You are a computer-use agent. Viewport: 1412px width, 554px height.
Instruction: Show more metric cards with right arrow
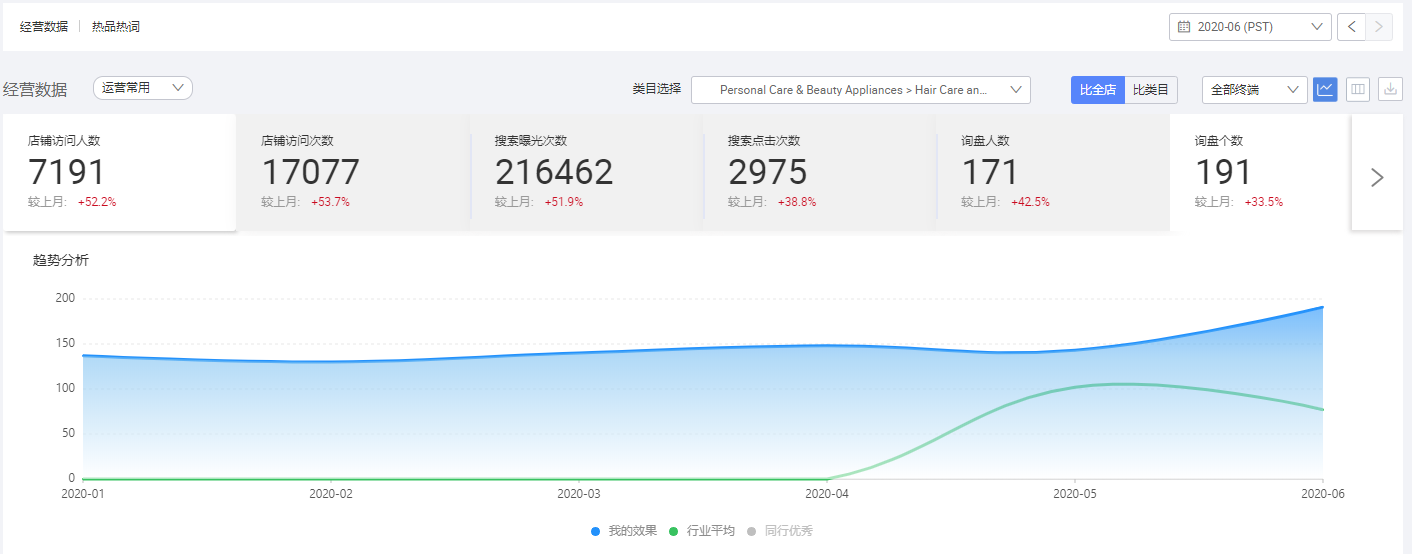click(x=1377, y=177)
